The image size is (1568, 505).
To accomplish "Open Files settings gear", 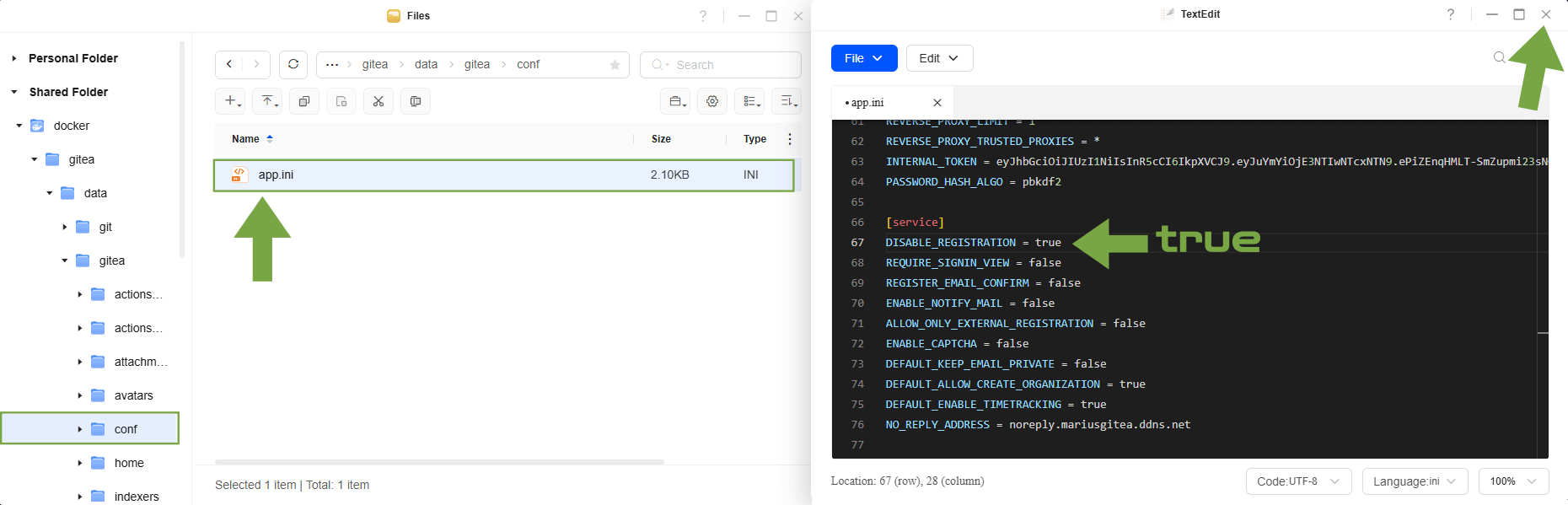I will click(x=712, y=101).
